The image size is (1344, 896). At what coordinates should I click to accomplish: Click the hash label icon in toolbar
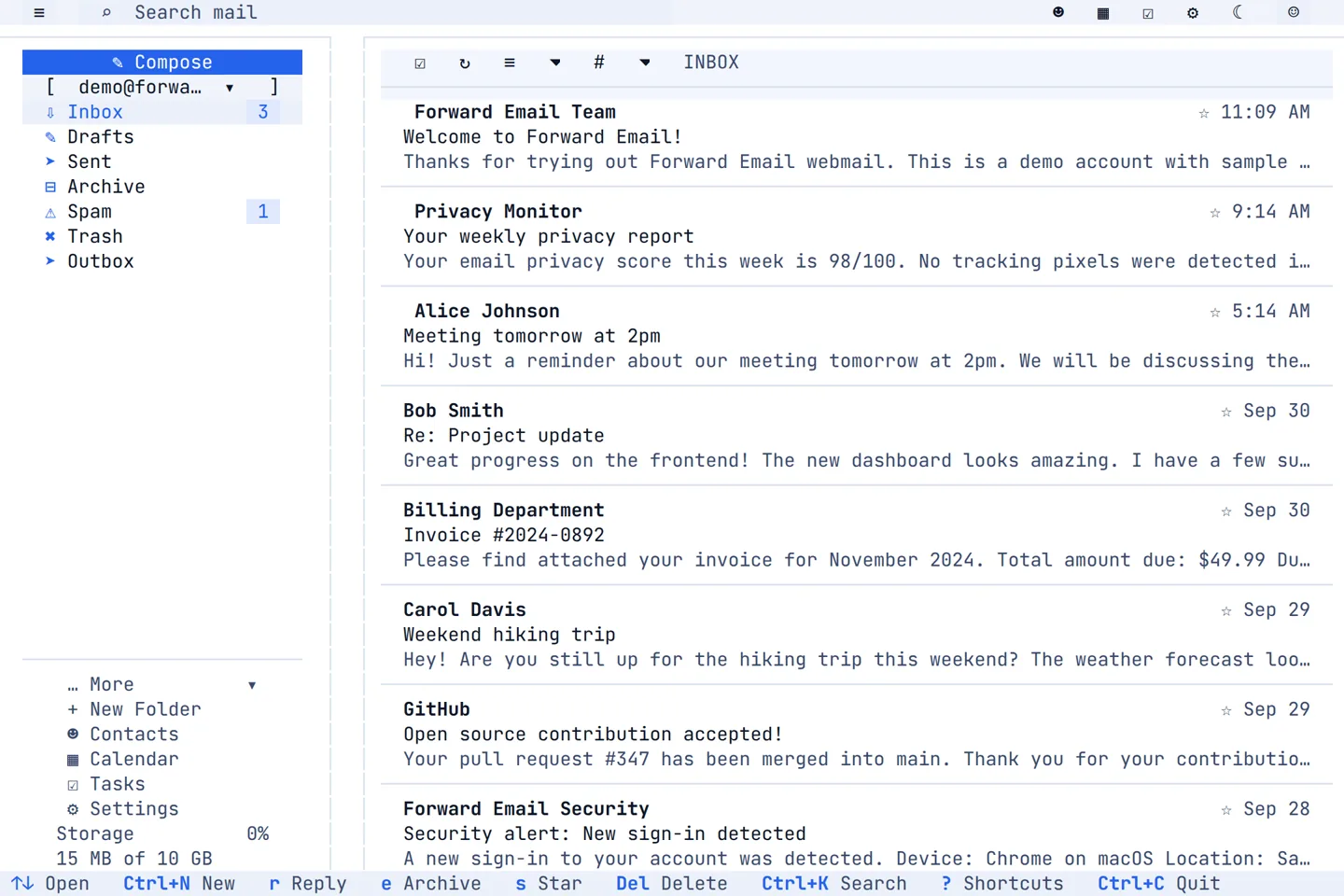coord(599,63)
